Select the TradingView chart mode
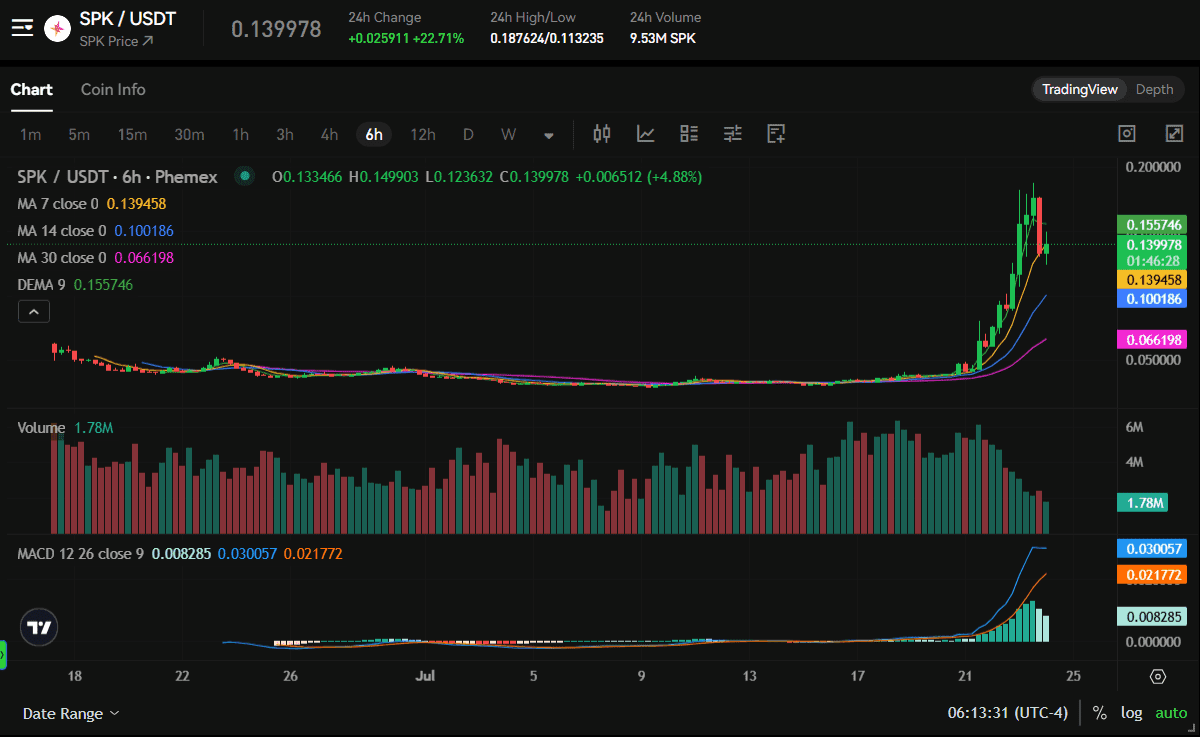This screenshot has height=737, width=1200. tap(1080, 89)
